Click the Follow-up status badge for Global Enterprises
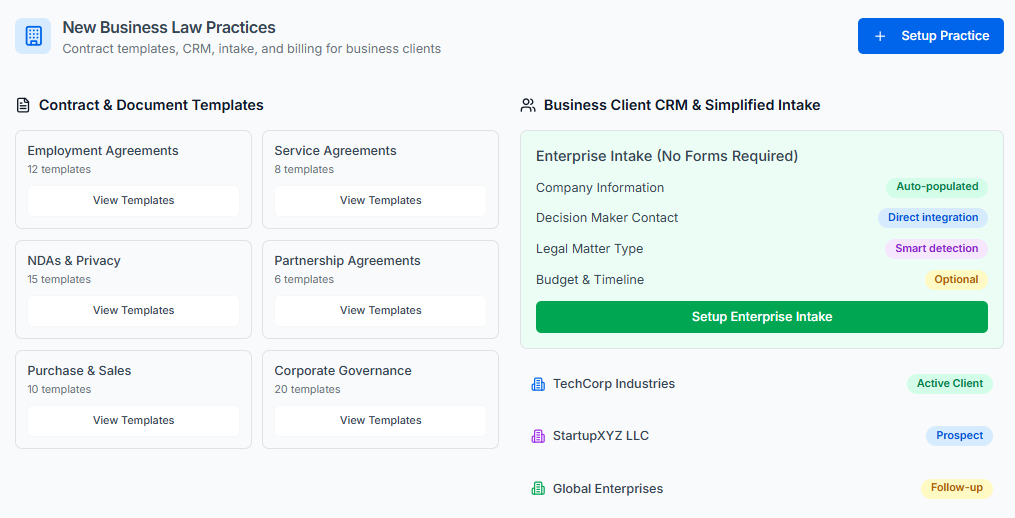 pyautogui.click(x=956, y=488)
